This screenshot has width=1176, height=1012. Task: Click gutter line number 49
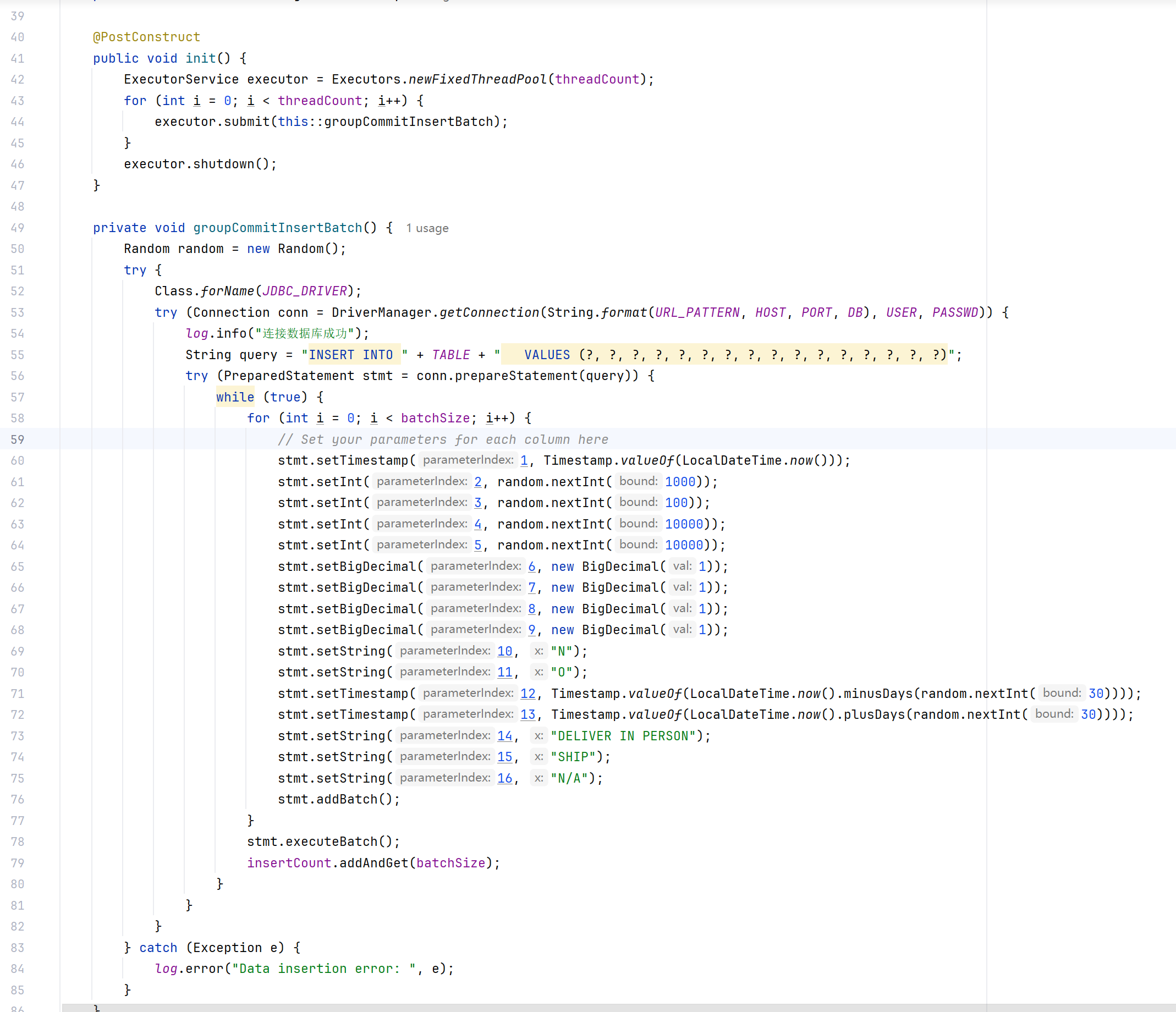tap(18, 228)
